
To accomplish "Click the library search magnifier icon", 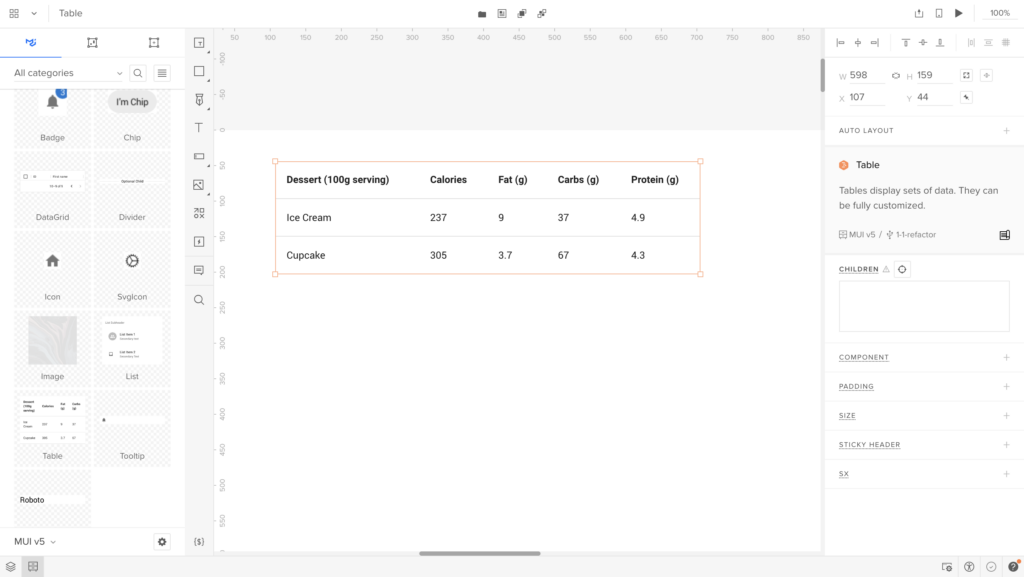I will click(x=138, y=73).
